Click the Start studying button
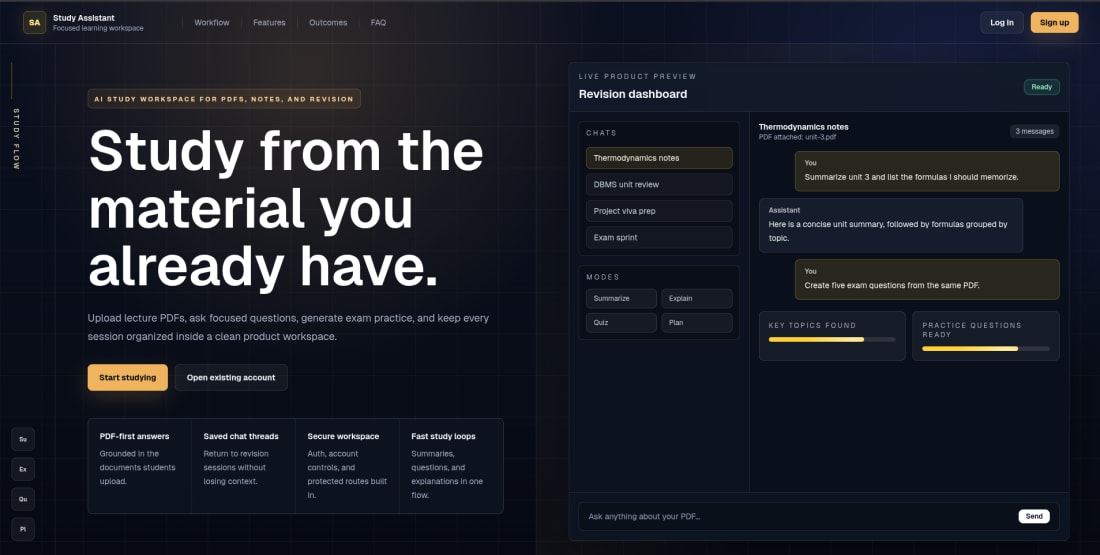The image size is (1100, 555). coord(128,377)
